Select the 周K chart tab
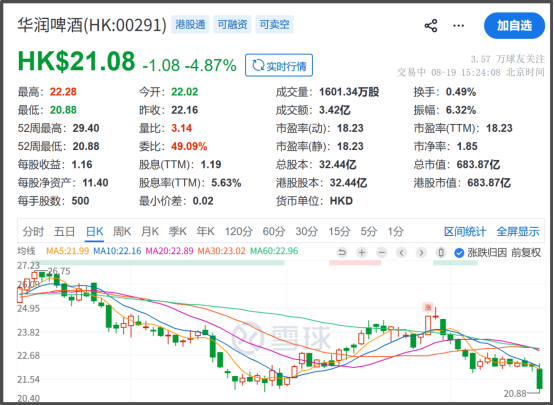This screenshot has width=554, height=405. [122, 231]
